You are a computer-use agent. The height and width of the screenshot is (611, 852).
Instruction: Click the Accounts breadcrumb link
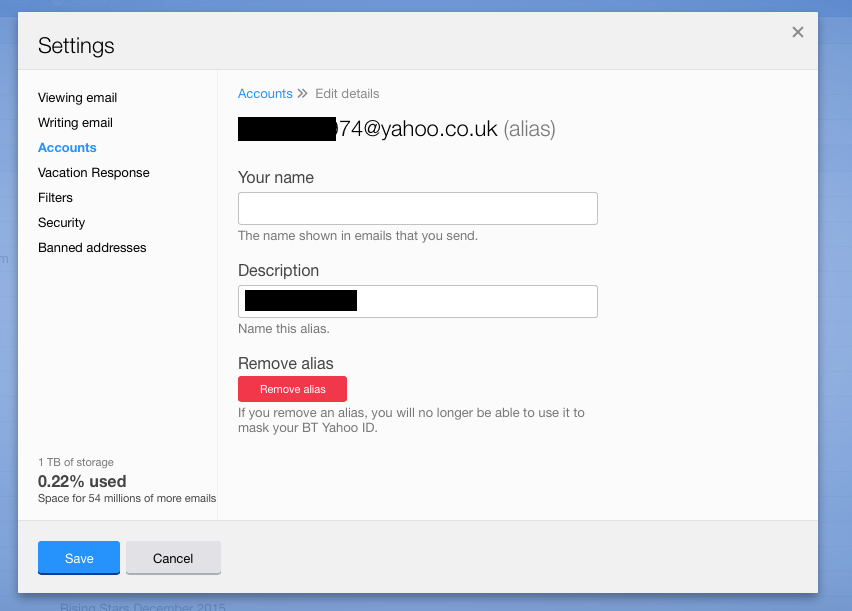click(265, 94)
